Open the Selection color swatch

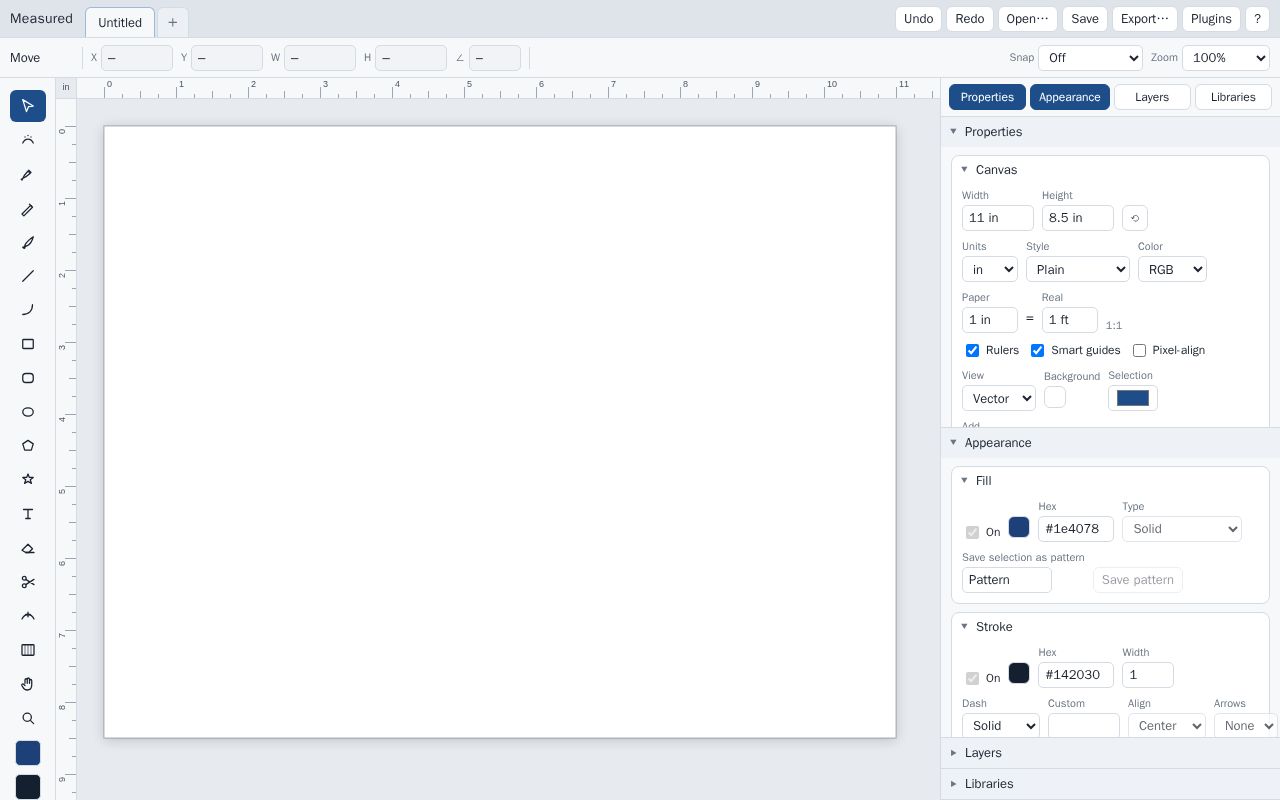pos(1133,398)
